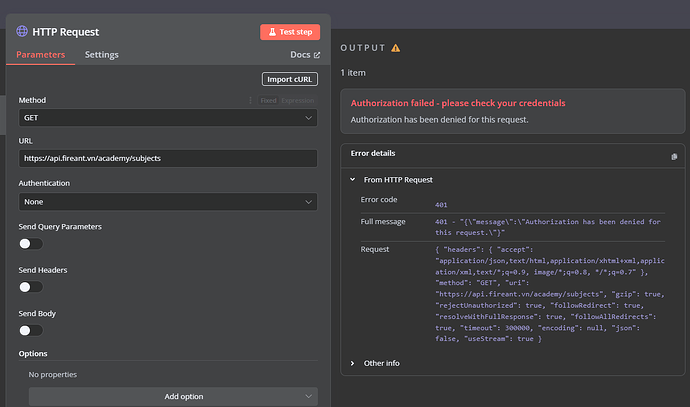Open the Add option dropdown
This screenshot has height=407, width=690.
(x=173, y=396)
